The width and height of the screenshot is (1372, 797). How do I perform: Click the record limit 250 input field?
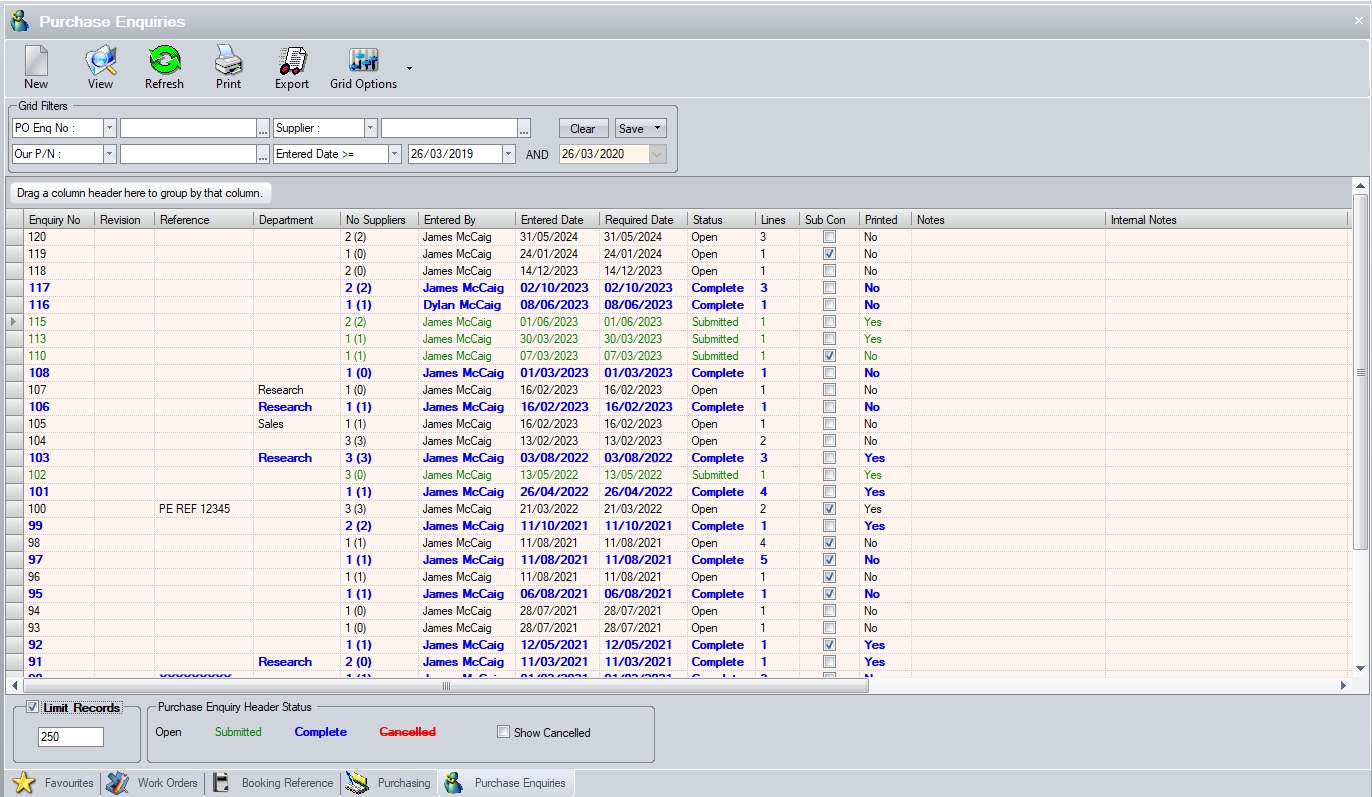(70, 737)
